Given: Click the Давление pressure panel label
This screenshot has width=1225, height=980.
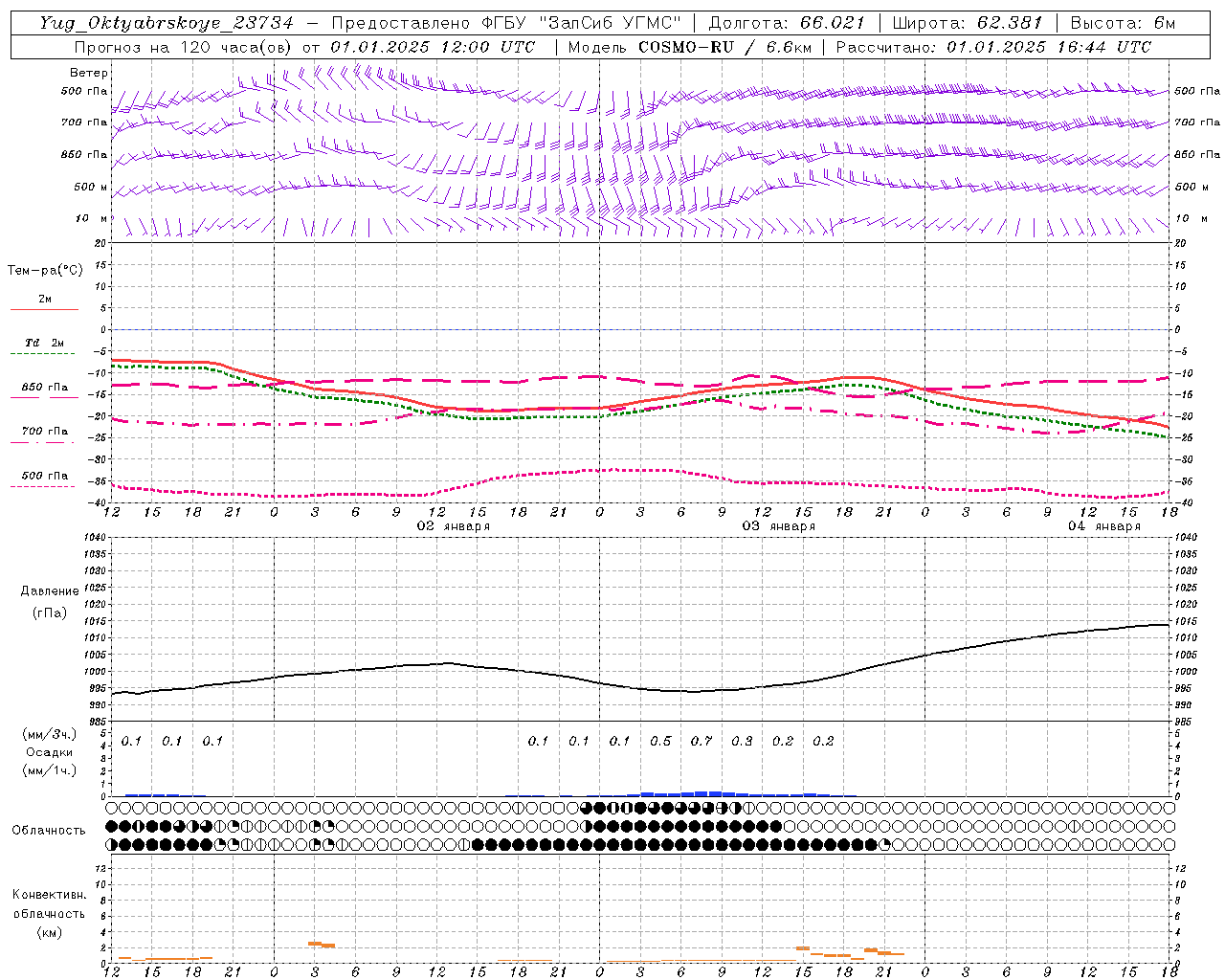Looking at the screenshot, I should coord(50,591).
